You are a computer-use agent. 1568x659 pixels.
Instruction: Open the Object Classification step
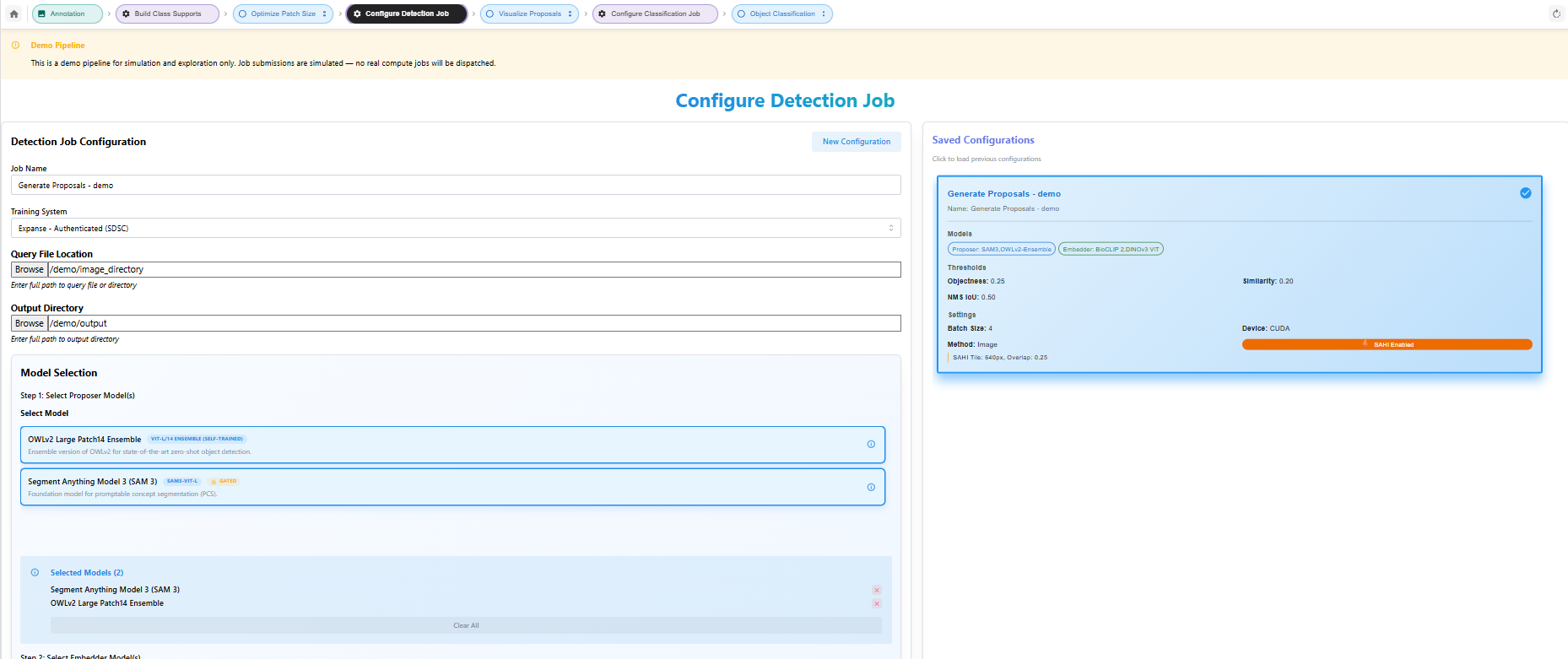click(x=781, y=14)
